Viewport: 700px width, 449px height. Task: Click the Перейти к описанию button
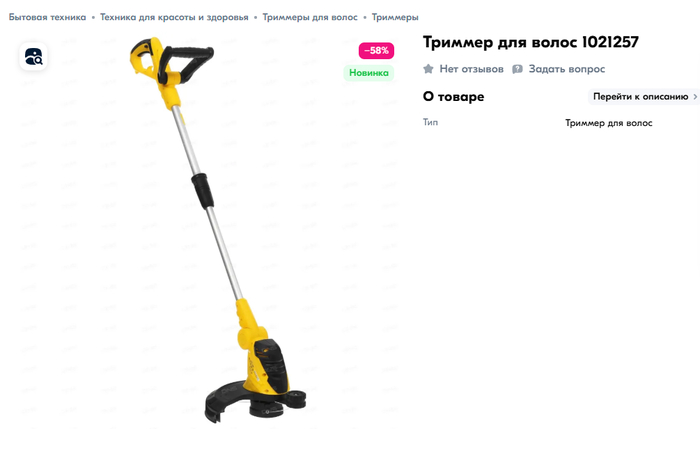point(644,96)
